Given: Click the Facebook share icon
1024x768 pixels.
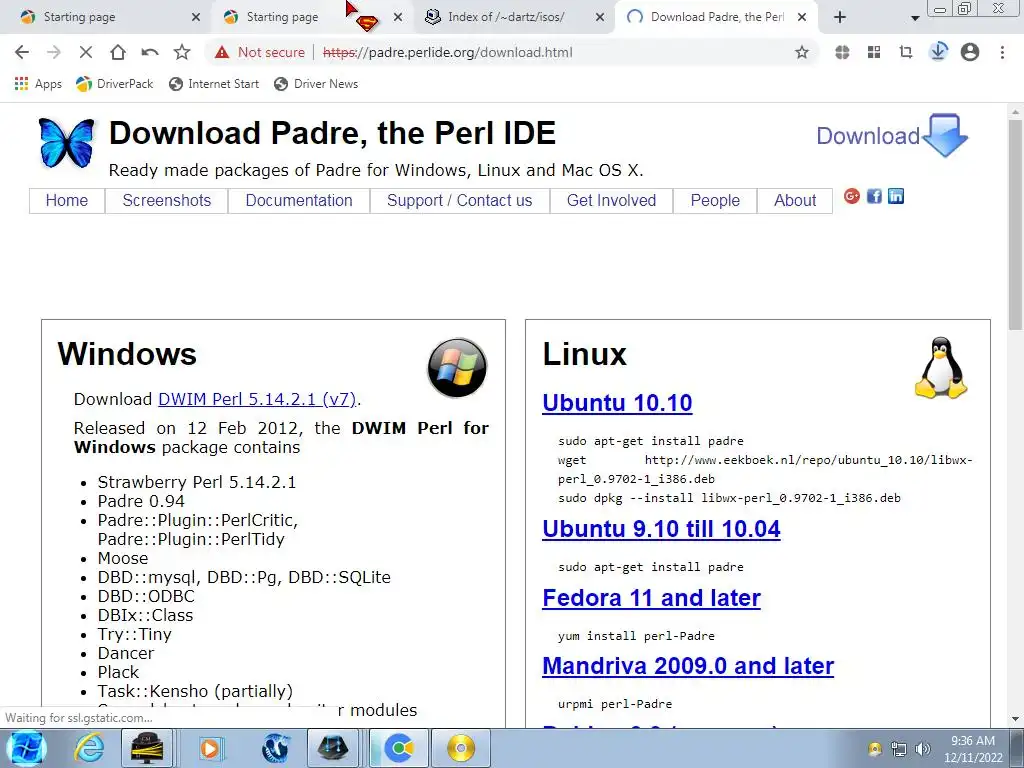Looking at the screenshot, I should tap(874, 196).
